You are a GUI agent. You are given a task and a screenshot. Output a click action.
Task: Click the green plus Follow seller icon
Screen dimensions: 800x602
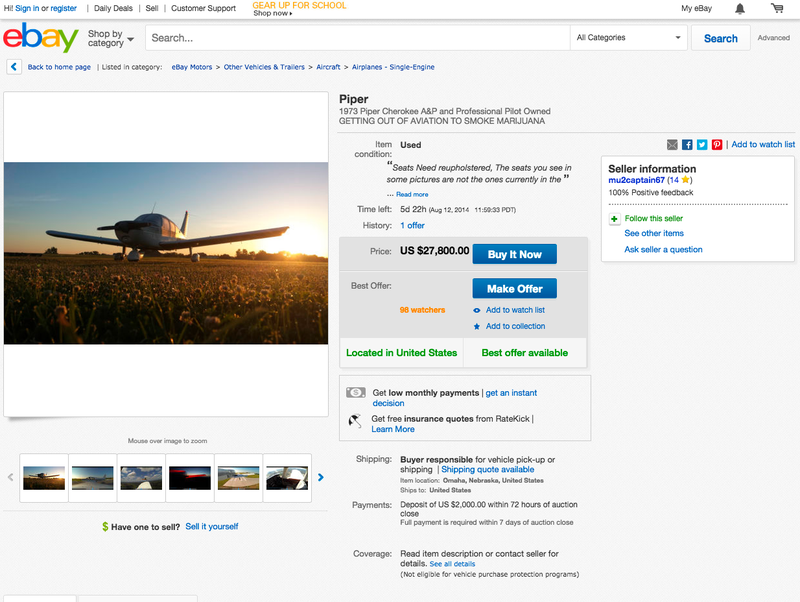(614, 219)
